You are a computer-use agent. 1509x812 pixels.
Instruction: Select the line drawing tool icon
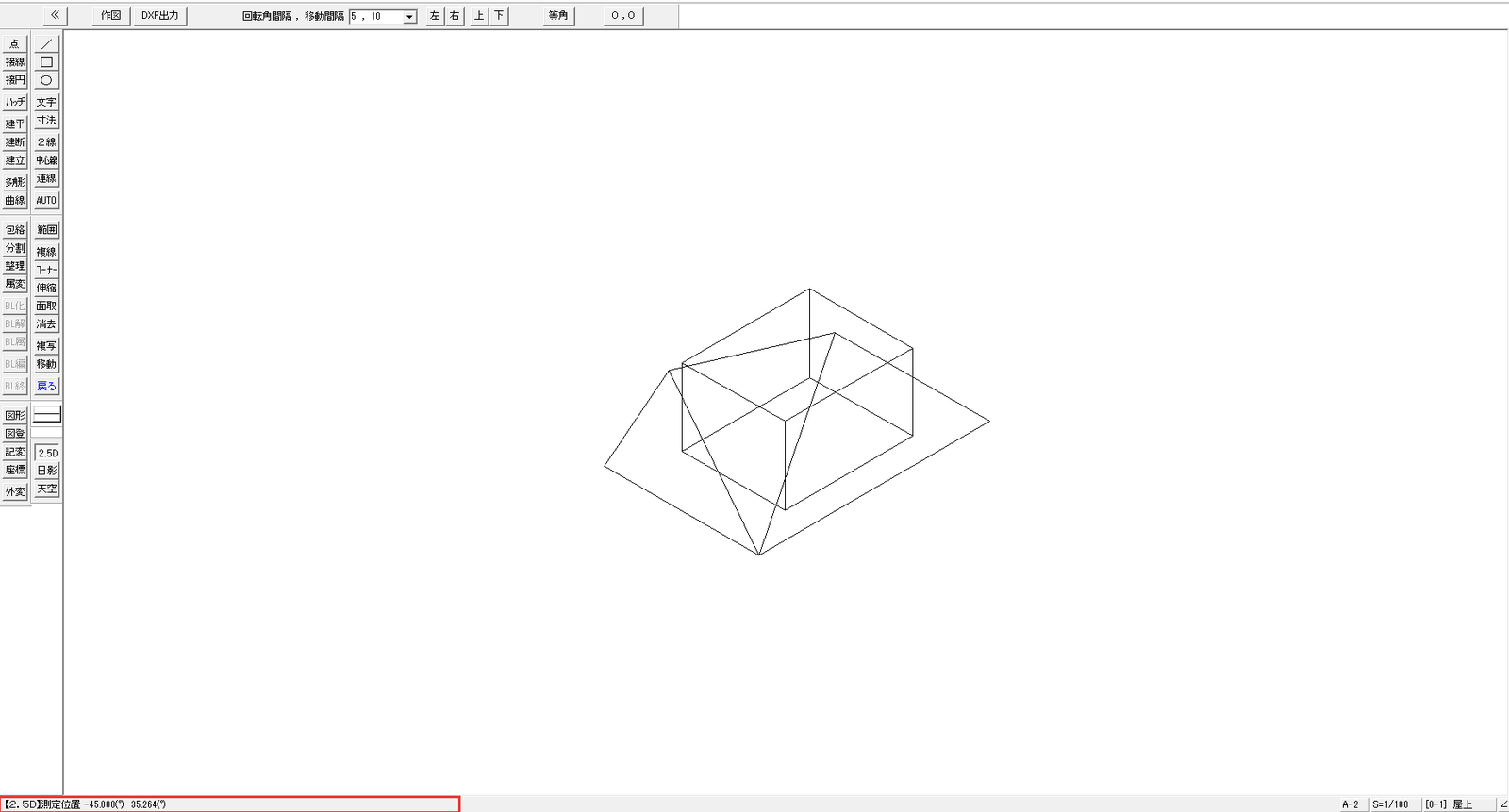pos(46,43)
